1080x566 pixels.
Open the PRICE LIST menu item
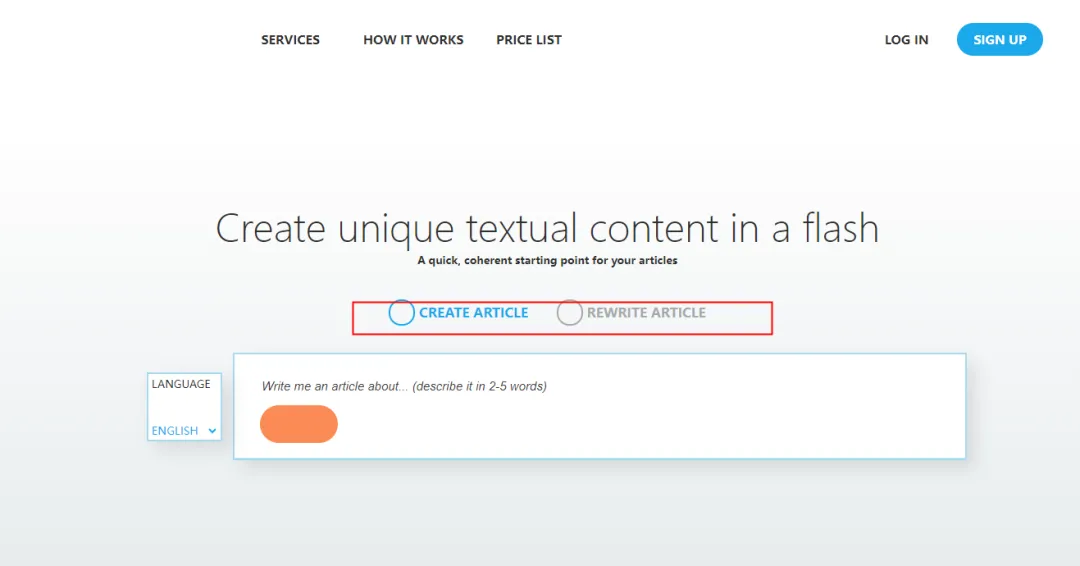click(x=529, y=40)
